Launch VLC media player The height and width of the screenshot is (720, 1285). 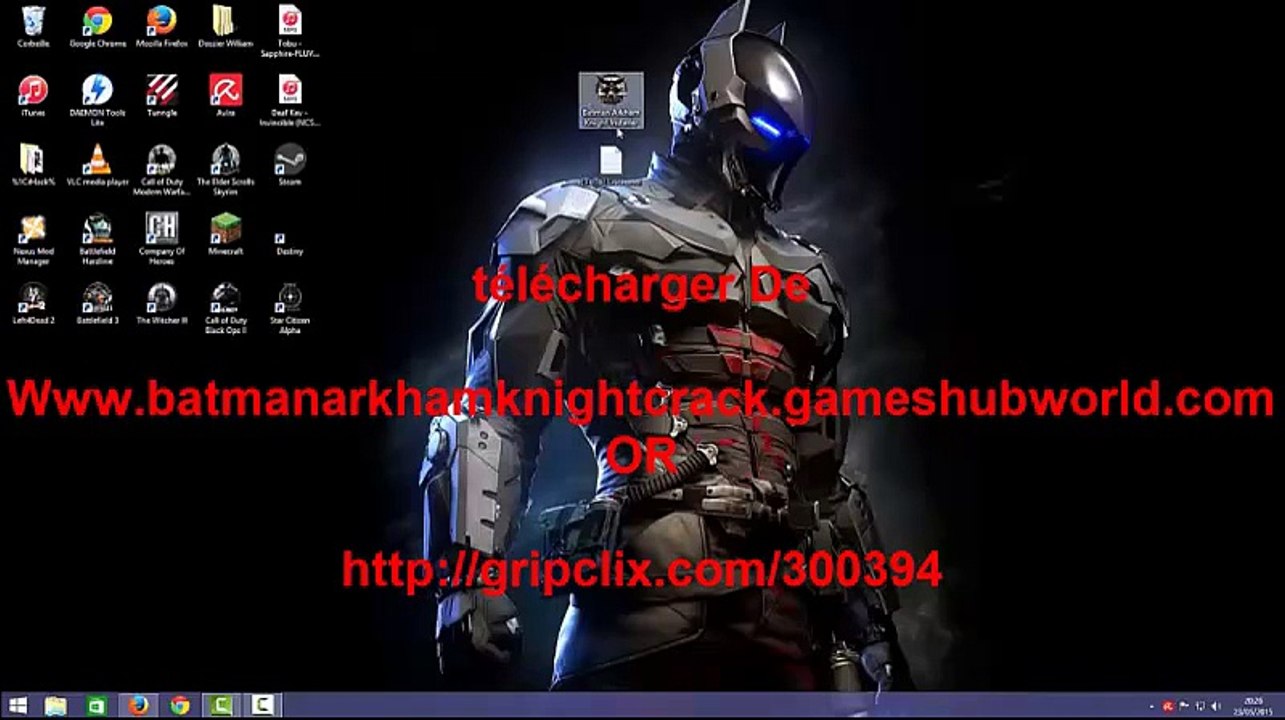pos(97,165)
